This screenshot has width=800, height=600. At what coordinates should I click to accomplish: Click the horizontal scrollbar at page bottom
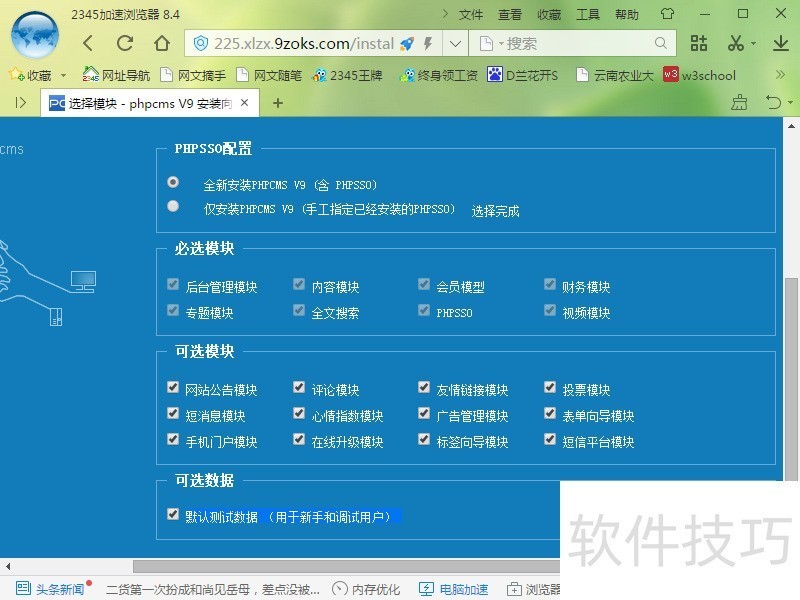340,567
